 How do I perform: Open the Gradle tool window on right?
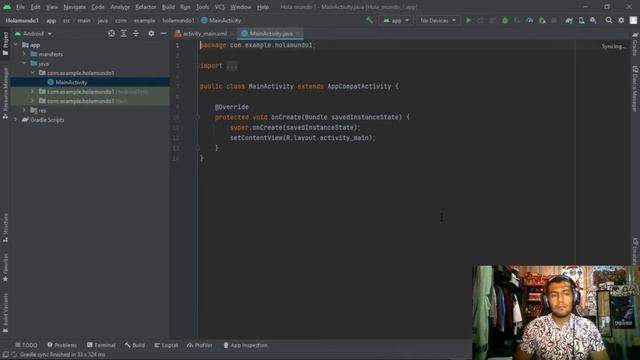(x=635, y=45)
